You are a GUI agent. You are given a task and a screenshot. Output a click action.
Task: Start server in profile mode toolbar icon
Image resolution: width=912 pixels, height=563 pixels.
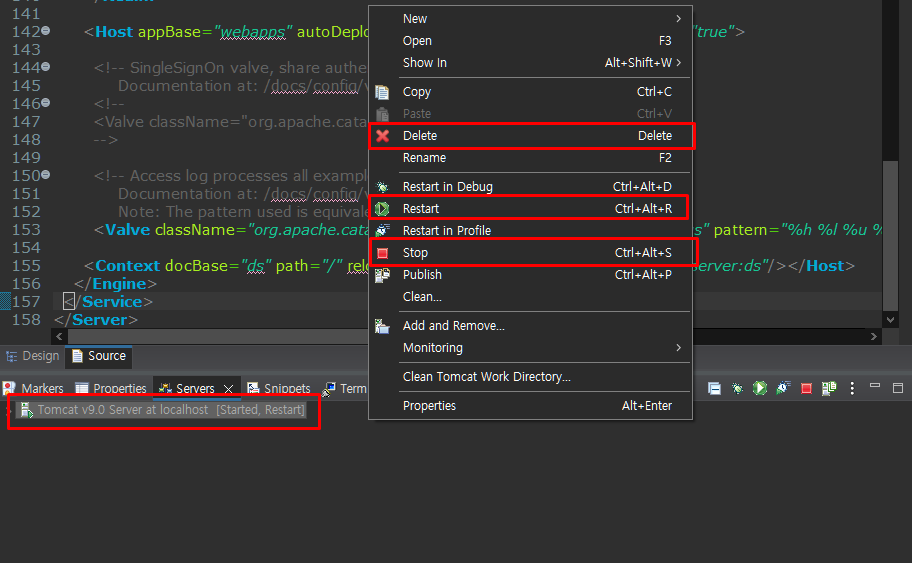pos(783,389)
